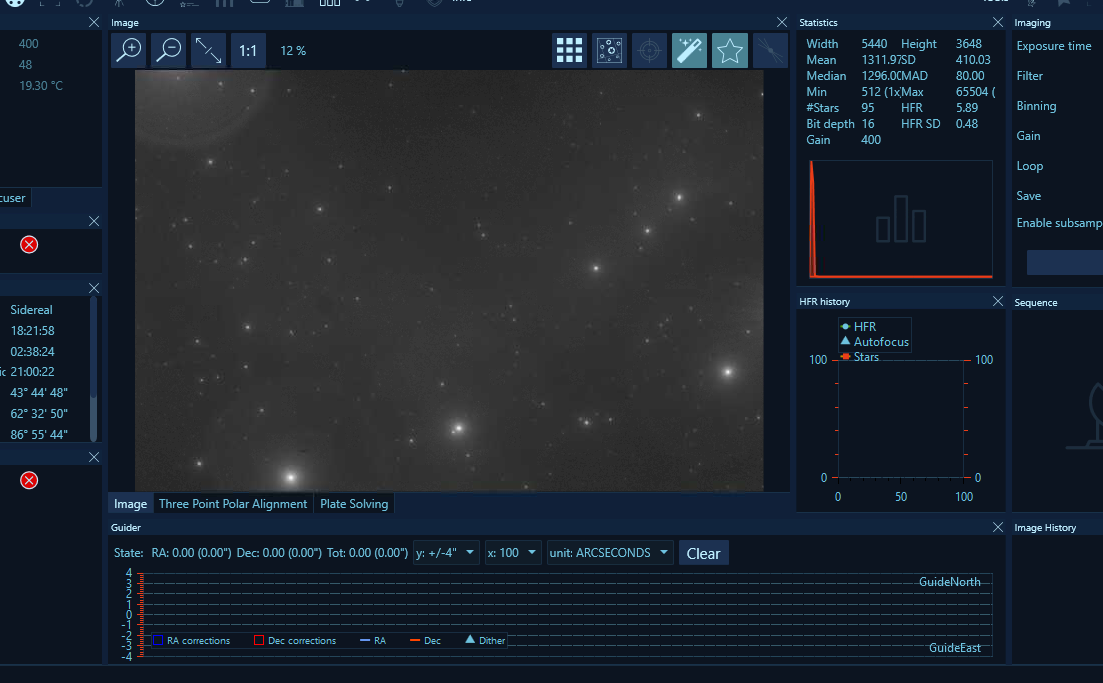The image size is (1103, 683).
Task: Close the Sidereal mount info panel
Action: [94, 288]
